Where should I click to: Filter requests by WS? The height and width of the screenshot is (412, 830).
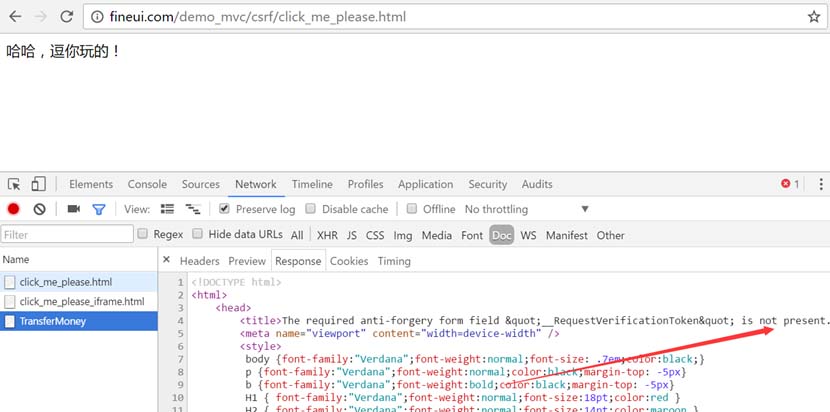pyautogui.click(x=528, y=235)
